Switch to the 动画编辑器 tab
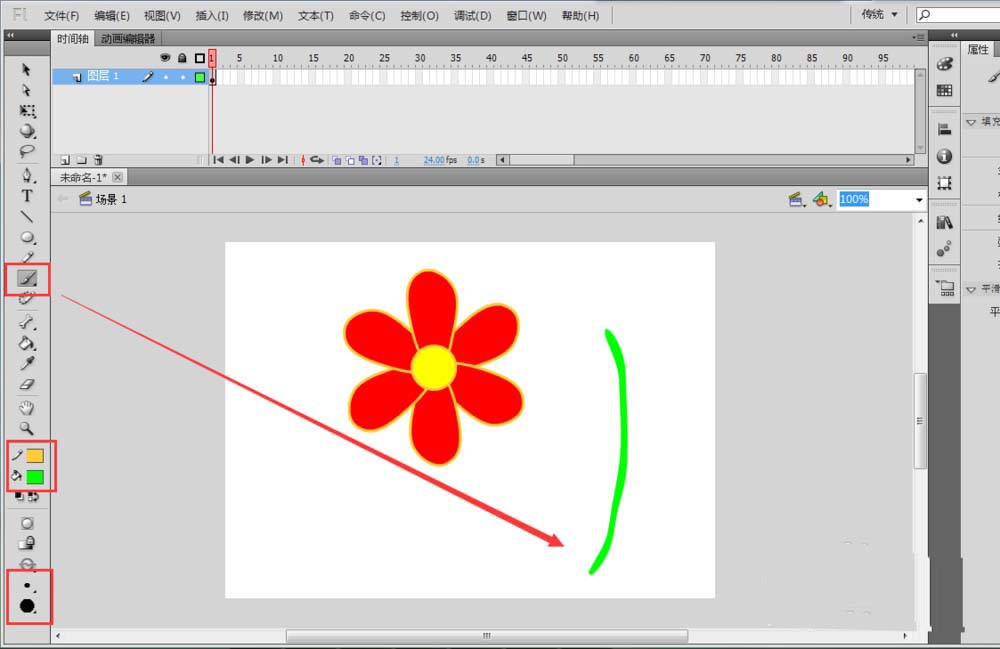 (x=128, y=39)
